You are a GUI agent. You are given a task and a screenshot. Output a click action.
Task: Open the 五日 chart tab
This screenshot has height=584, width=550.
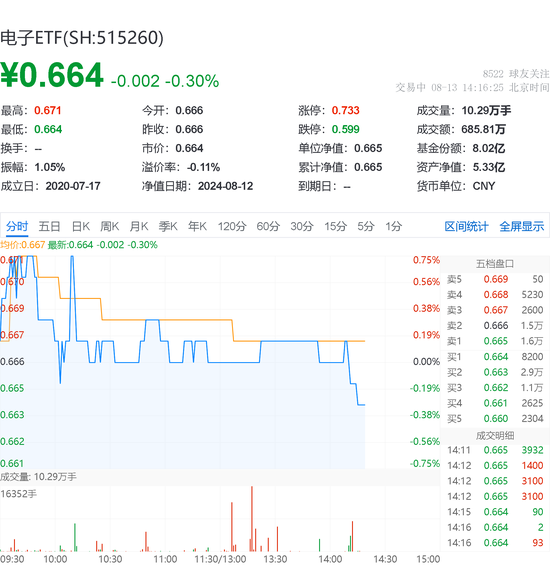[x=50, y=226]
